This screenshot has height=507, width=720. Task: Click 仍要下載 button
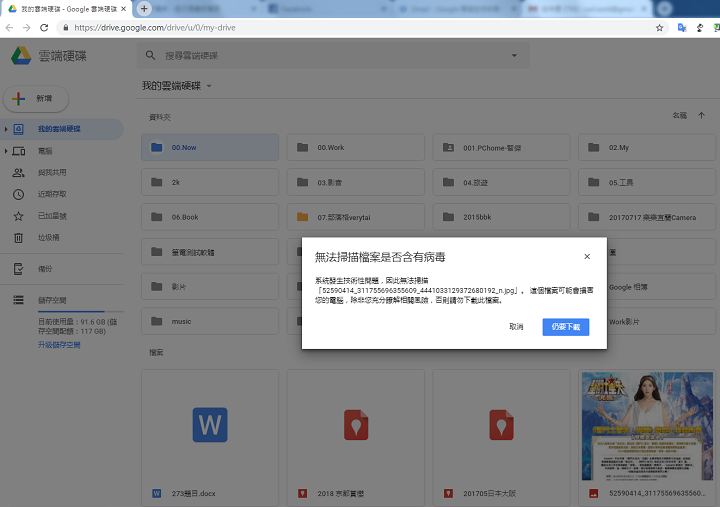566,327
